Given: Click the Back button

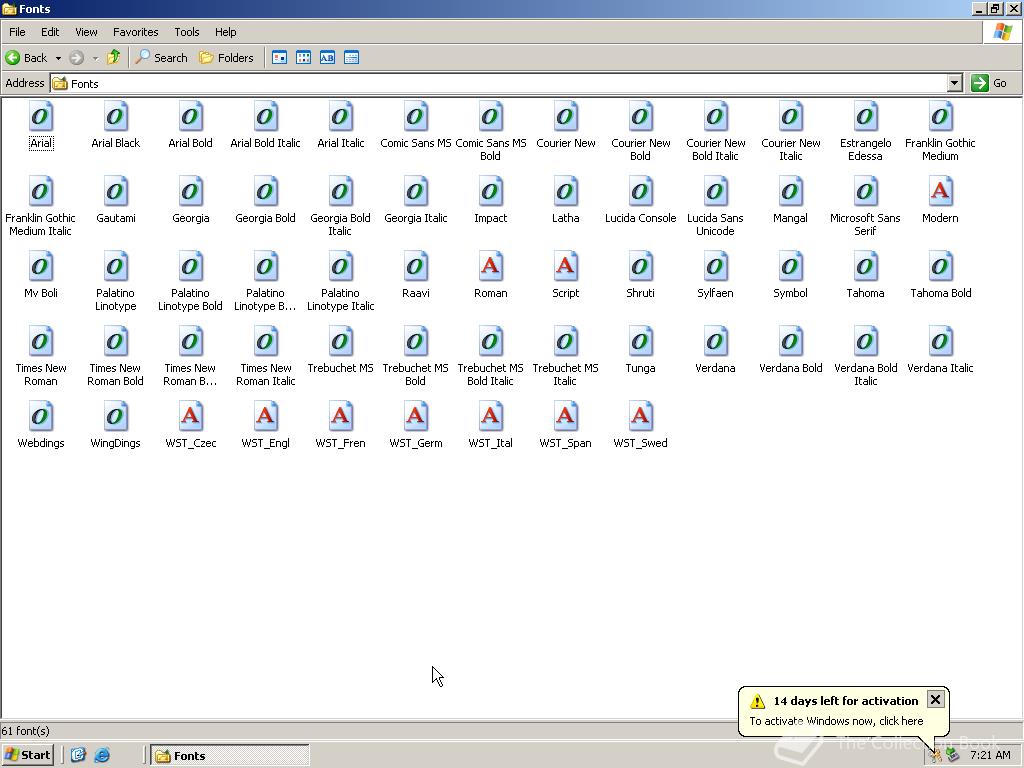Looking at the screenshot, I should (x=26, y=57).
